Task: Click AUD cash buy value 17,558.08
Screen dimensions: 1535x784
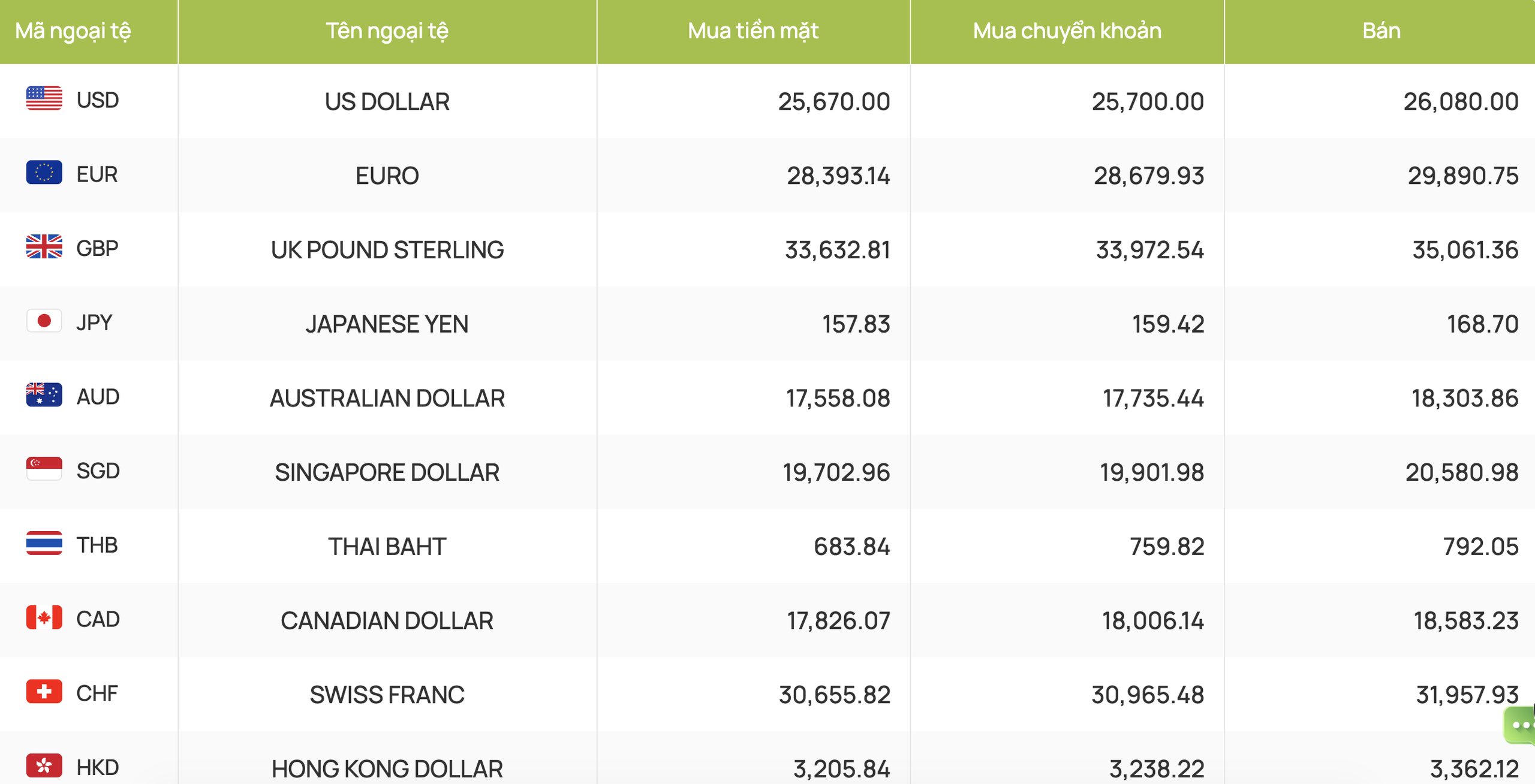Action: (x=838, y=399)
